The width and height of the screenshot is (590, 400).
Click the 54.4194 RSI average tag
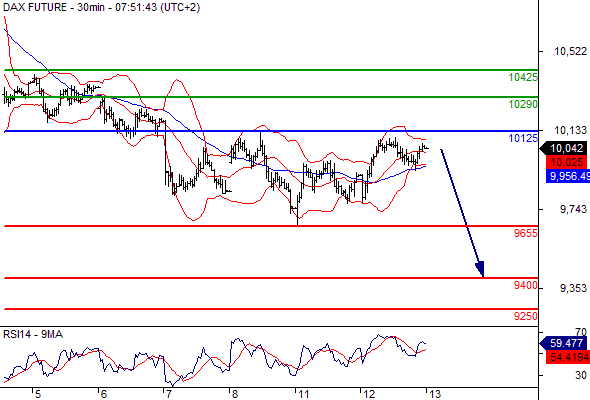[568, 357]
